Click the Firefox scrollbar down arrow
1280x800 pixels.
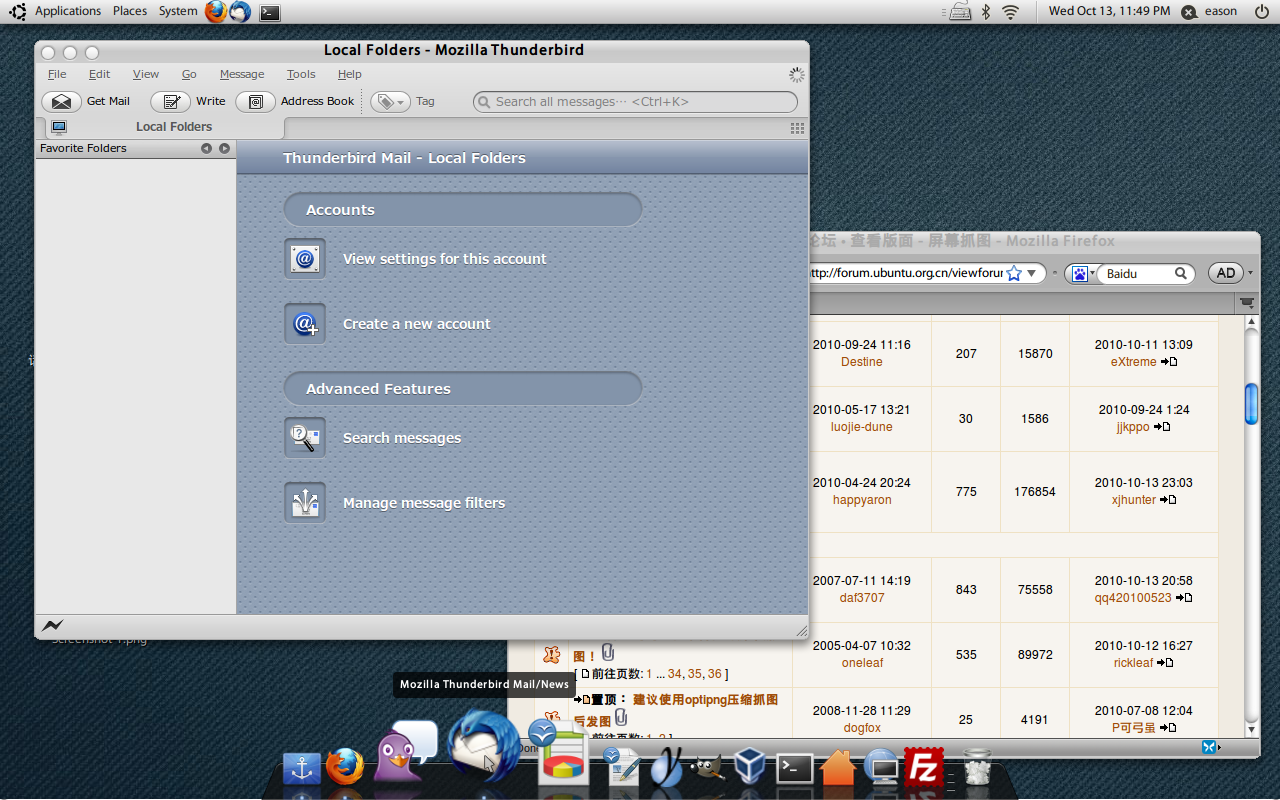click(1251, 730)
